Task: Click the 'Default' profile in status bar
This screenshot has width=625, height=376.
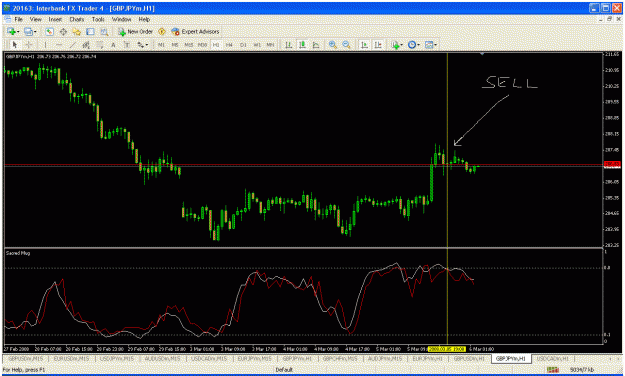Action: [x=284, y=370]
